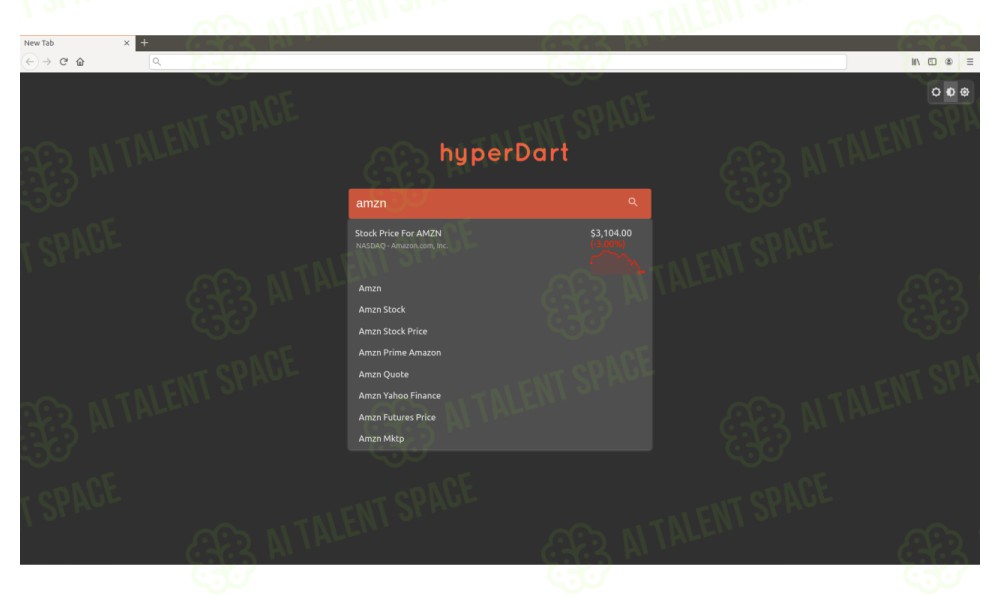Click the forward navigation arrow
The width and height of the screenshot is (1000, 600).
click(x=47, y=62)
